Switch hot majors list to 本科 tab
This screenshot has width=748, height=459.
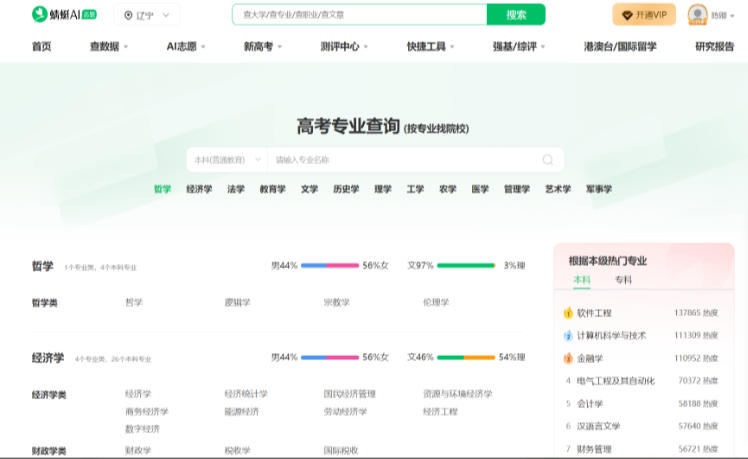click(582, 280)
